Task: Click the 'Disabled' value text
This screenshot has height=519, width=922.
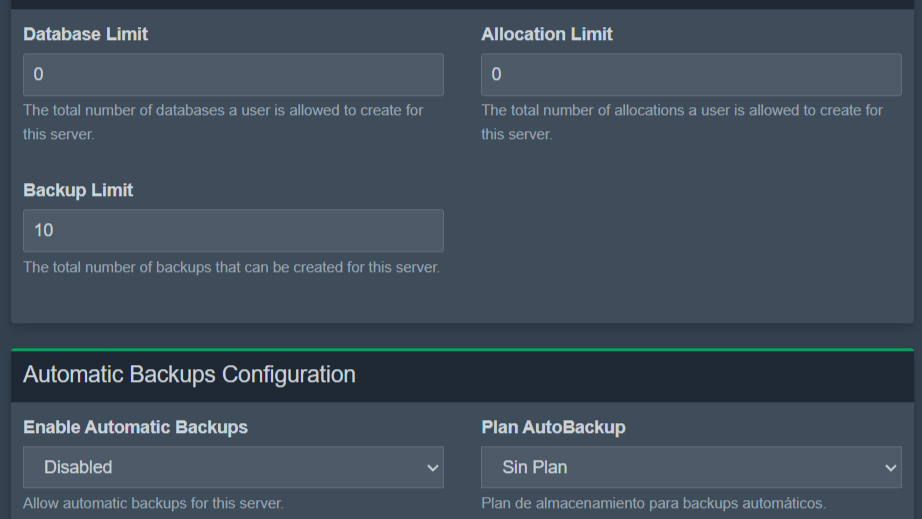Action: [78, 467]
